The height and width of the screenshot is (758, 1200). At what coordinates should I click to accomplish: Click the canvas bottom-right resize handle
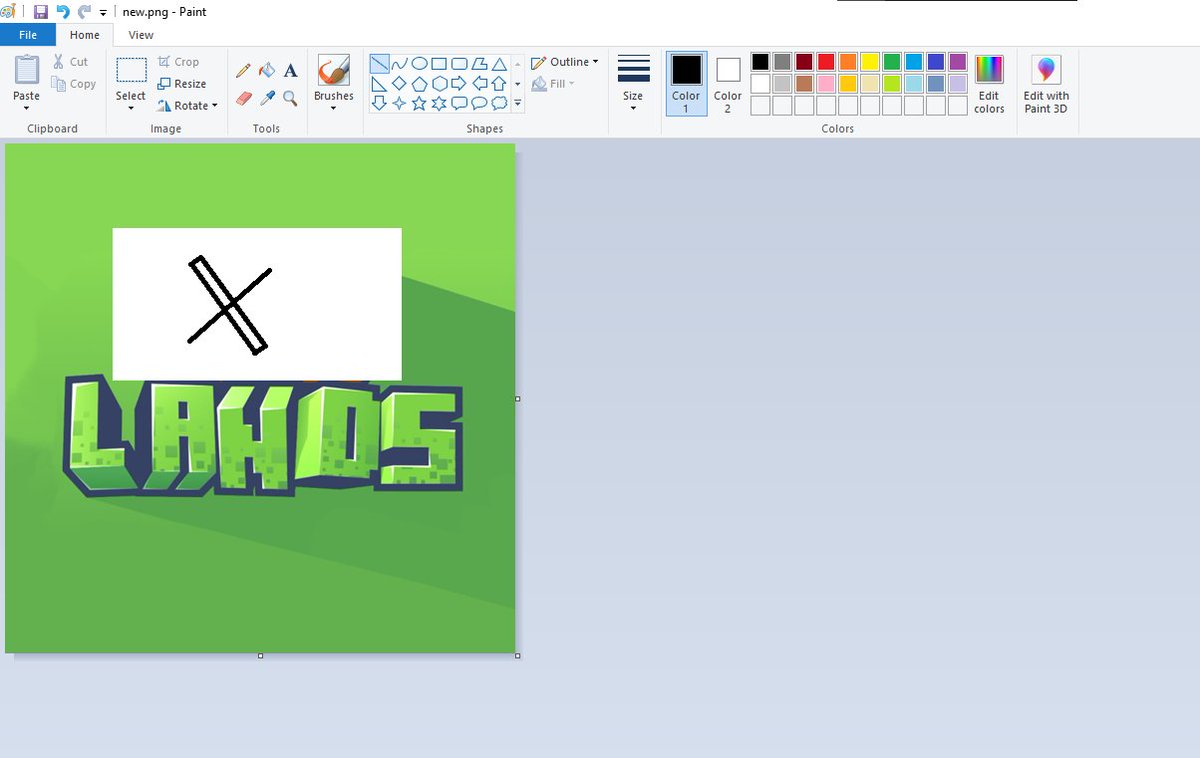pyautogui.click(x=518, y=656)
